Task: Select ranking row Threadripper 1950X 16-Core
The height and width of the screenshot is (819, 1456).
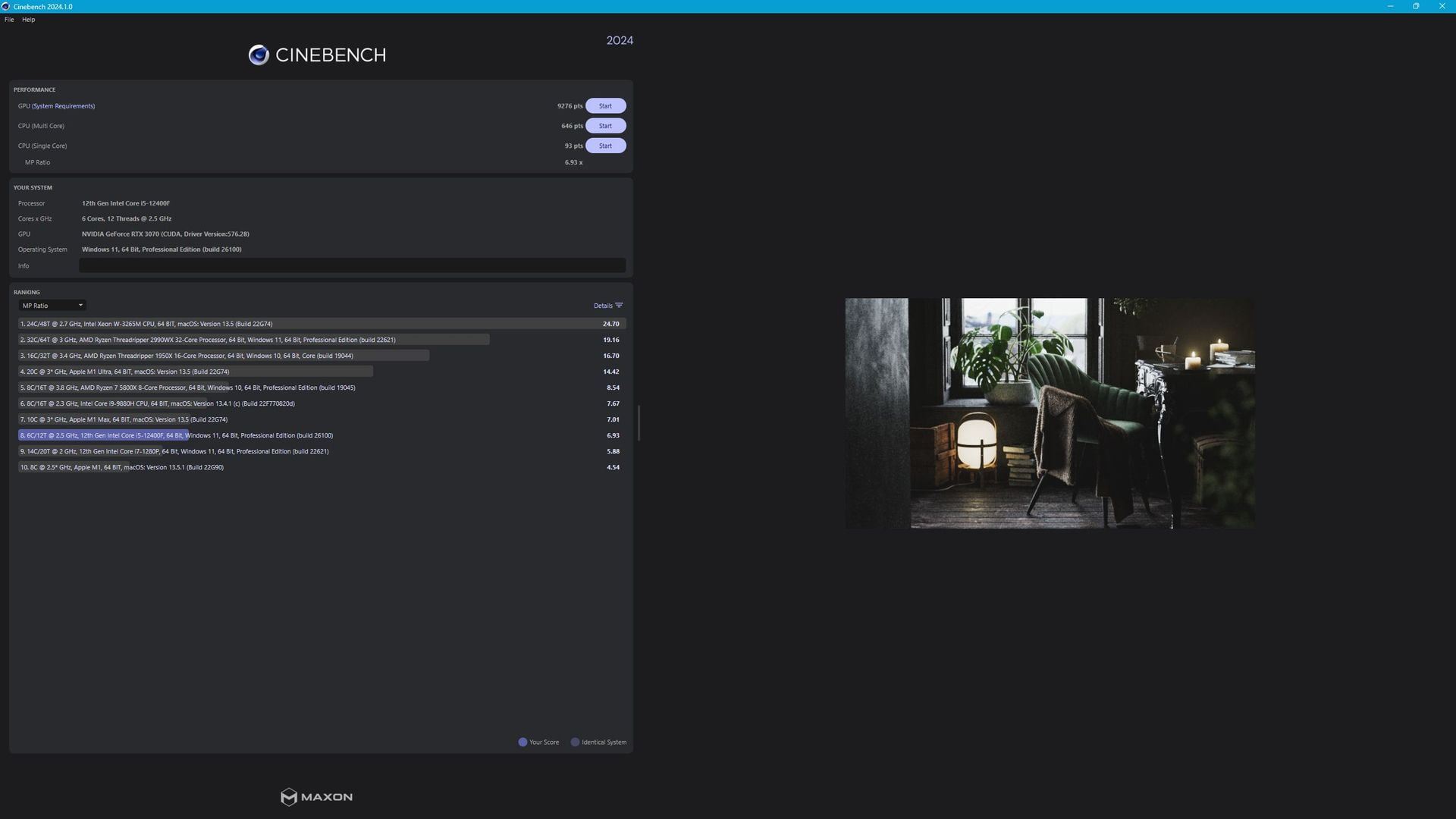Action: (322, 356)
